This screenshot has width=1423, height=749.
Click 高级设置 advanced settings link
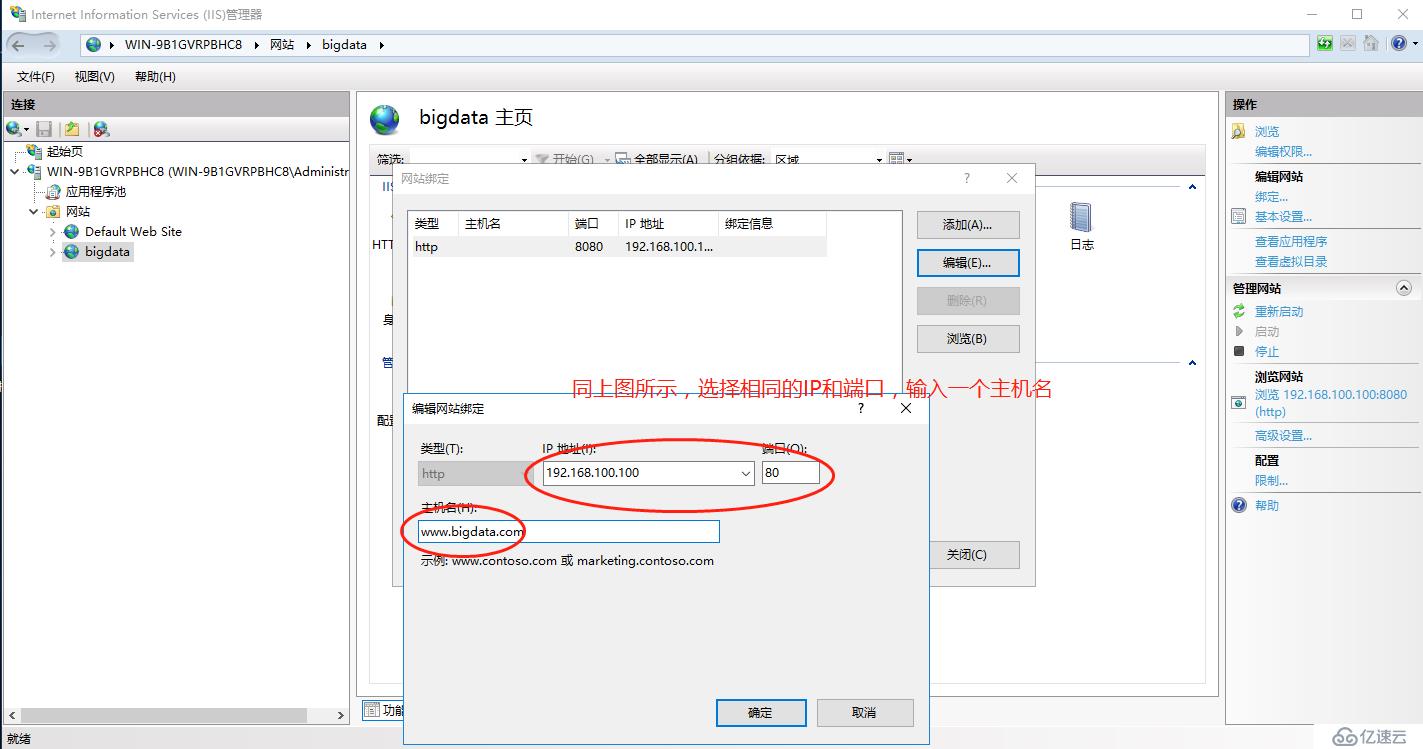pyautogui.click(x=1283, y=435)
